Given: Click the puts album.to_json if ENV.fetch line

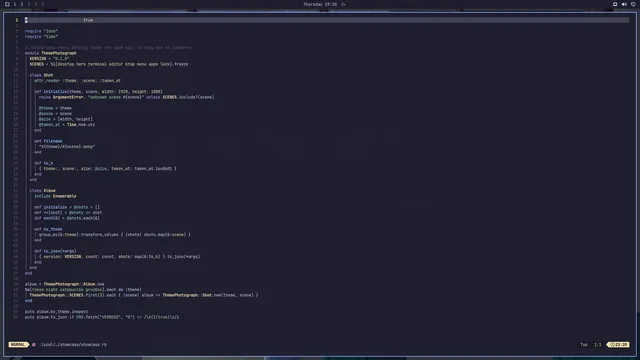Looking at the screenshot, I should pyautogui.click(x=102, y=317).
